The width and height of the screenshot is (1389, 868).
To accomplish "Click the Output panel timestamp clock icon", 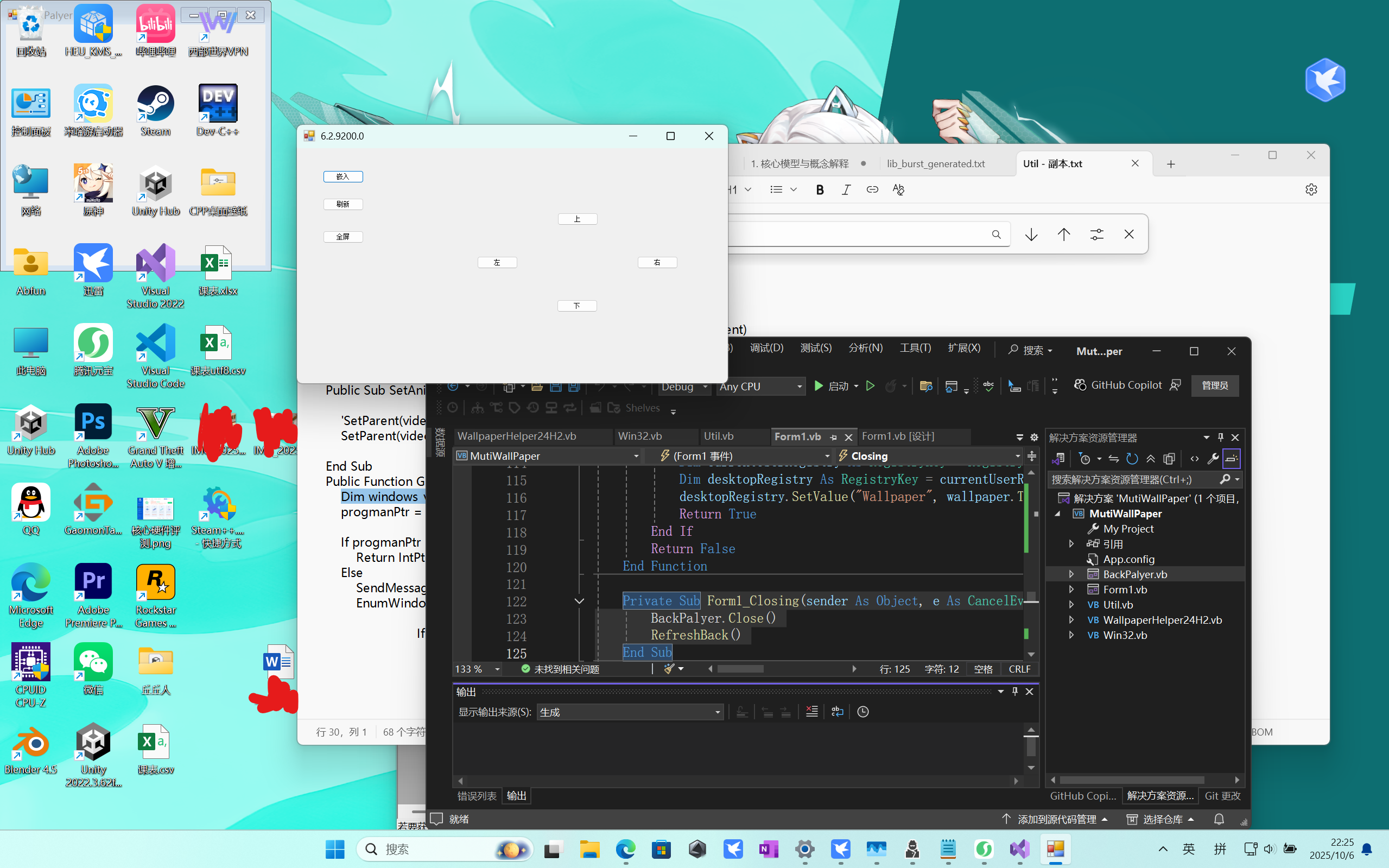I will click(x=862, y=712).
